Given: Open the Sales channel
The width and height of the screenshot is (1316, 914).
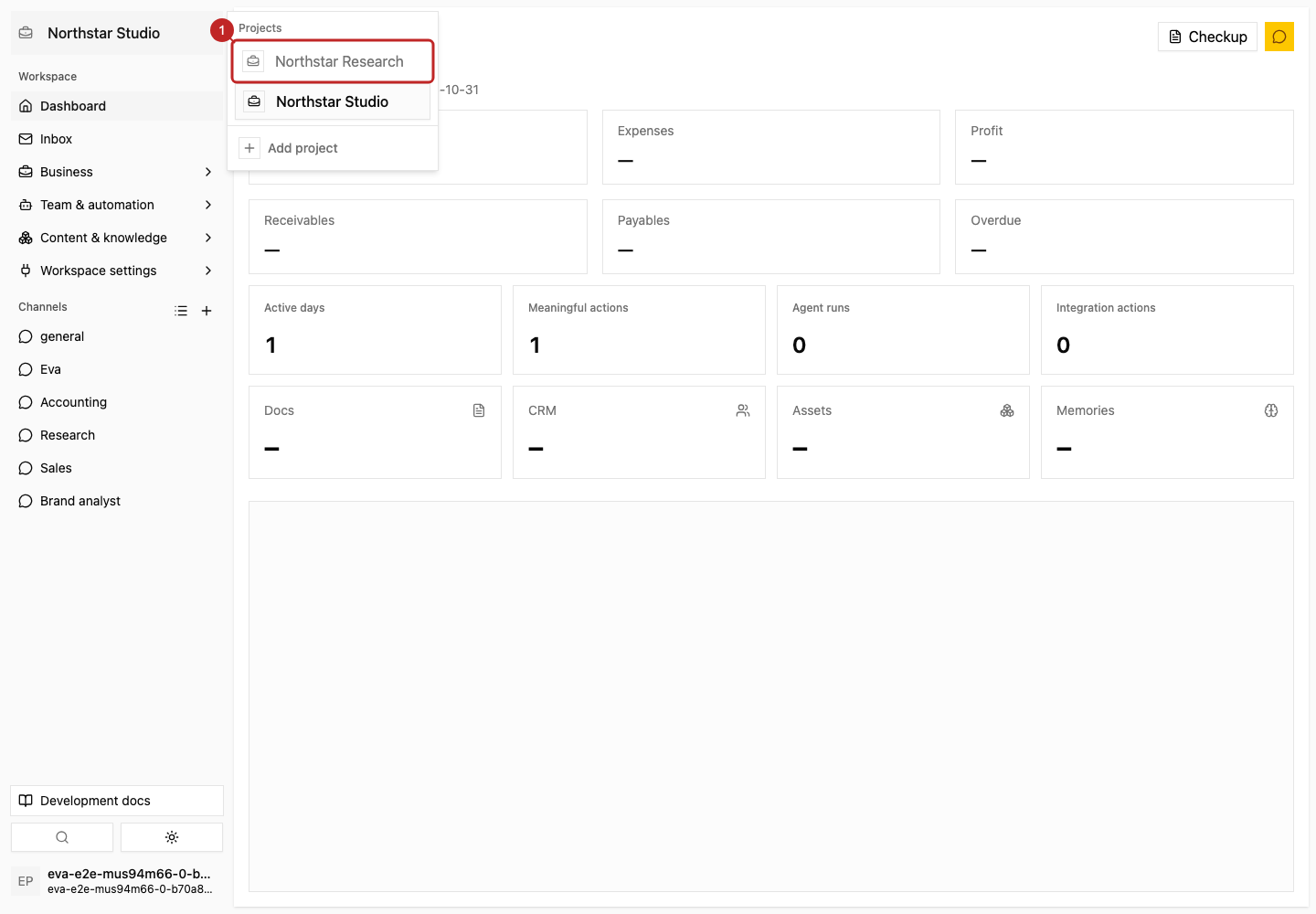Looking at the screenshot, I should 117,468.
